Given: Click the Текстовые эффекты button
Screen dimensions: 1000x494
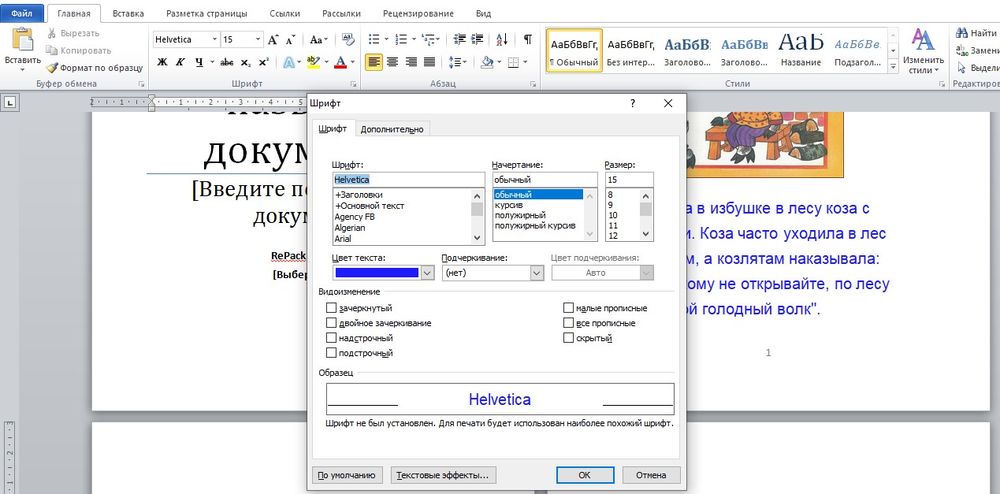Looking at the screenshot, I should point(443,475).
